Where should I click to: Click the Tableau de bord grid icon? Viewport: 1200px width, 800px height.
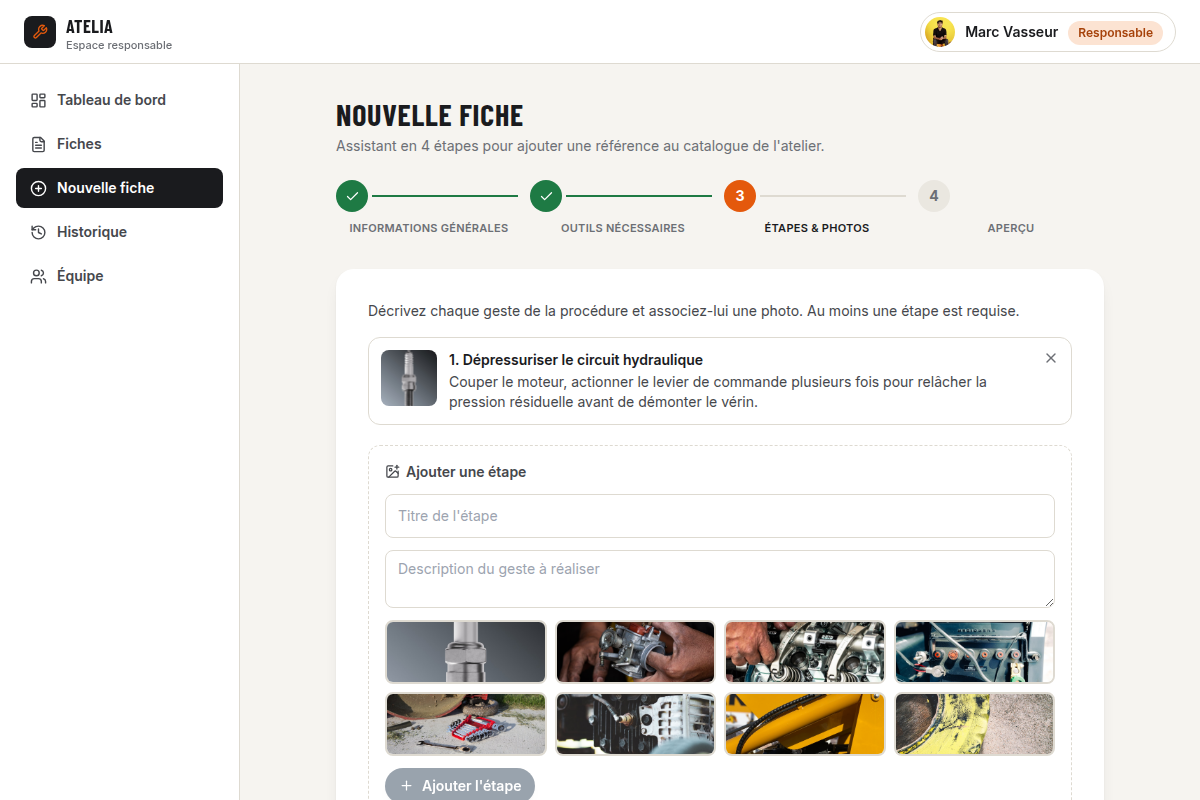click(38, 100)
